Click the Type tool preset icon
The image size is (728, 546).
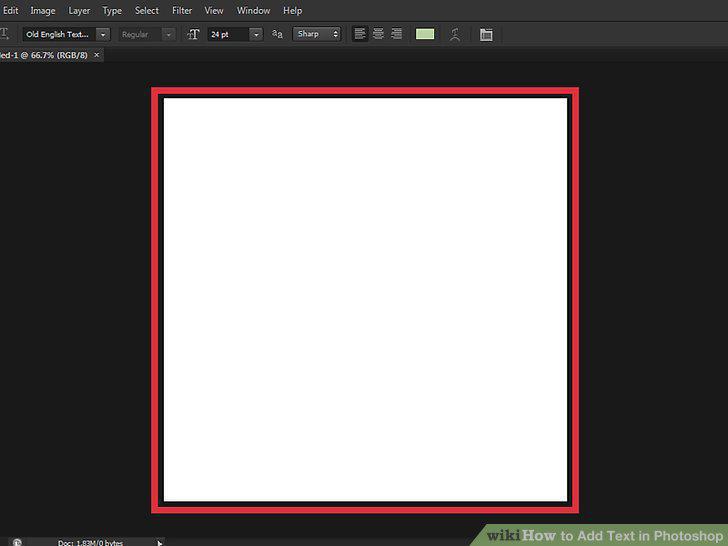[5, 34]
